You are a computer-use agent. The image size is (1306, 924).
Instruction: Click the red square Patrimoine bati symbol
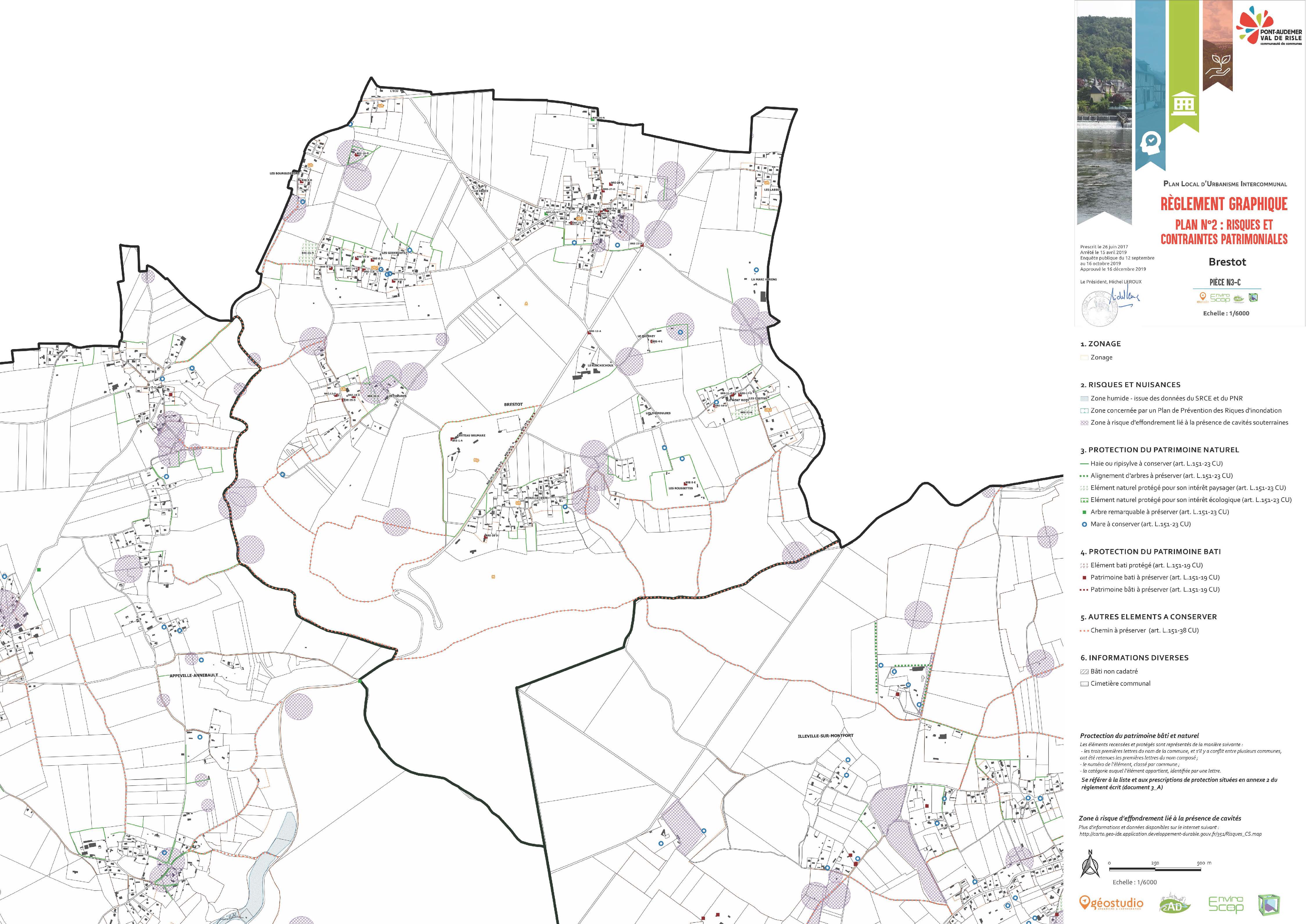(1084, 578)
